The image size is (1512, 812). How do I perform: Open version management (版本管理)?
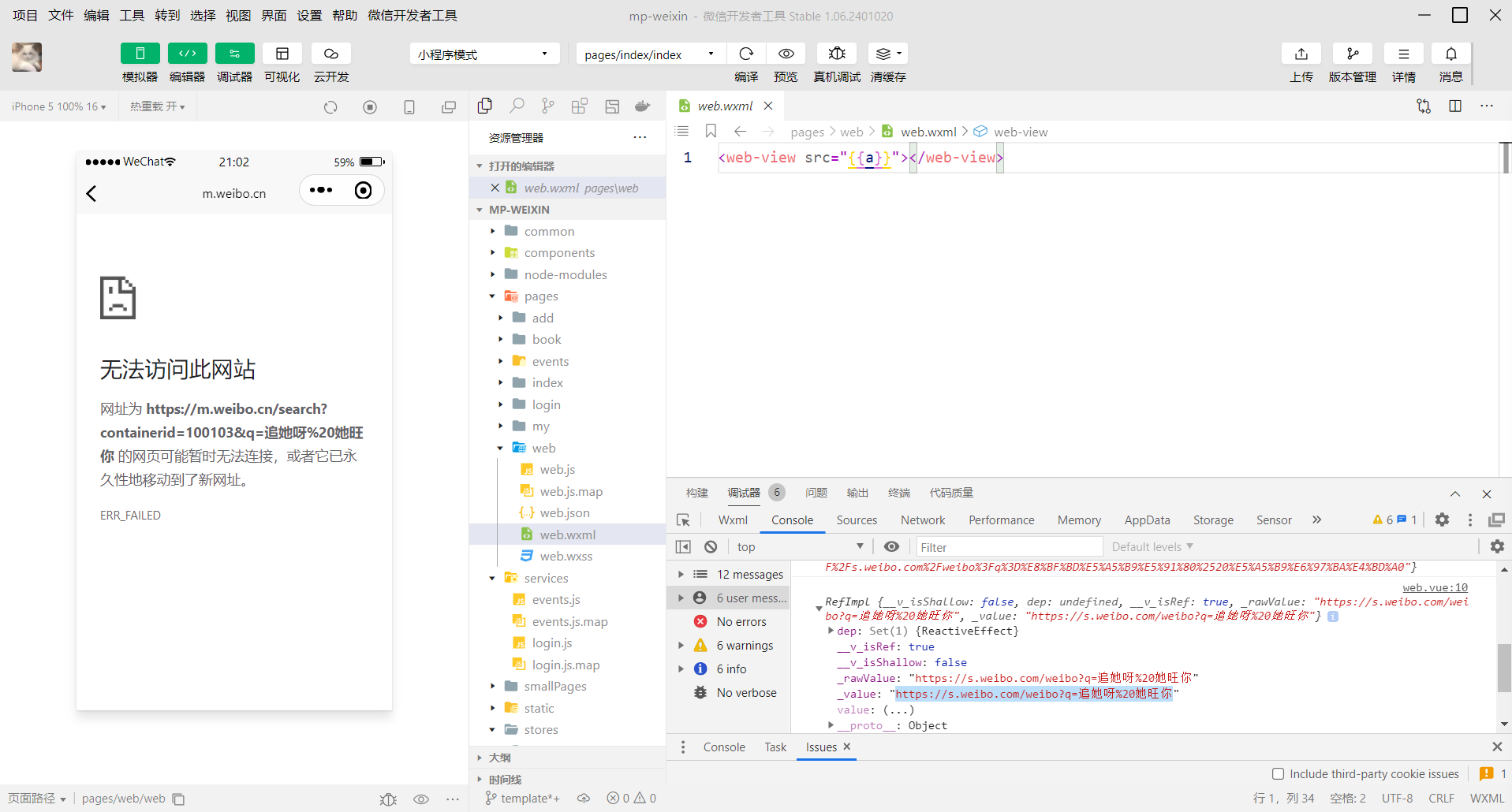click(1353, 54)
